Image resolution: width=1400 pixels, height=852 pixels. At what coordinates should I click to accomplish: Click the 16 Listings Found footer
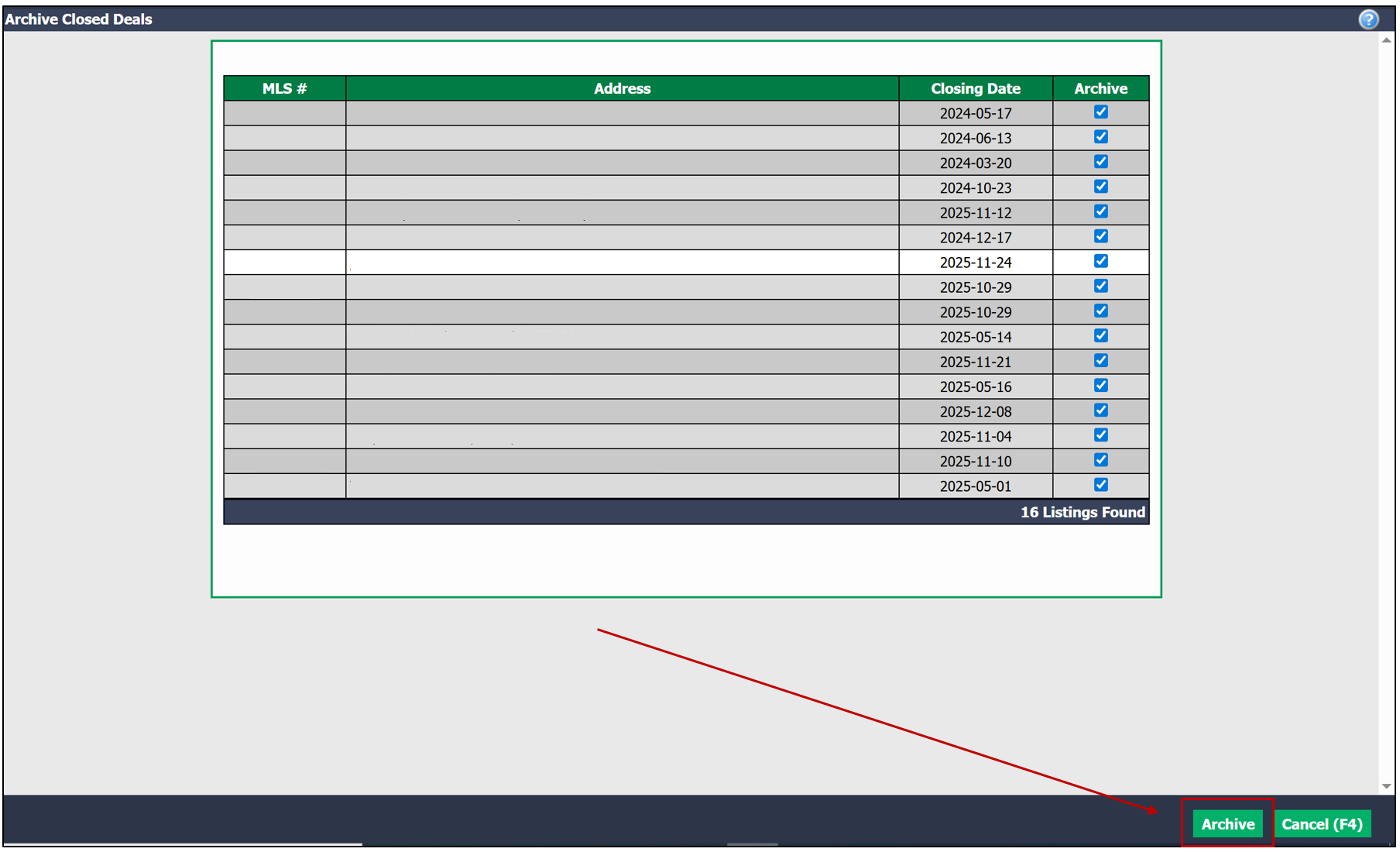tap(1082, 512)
